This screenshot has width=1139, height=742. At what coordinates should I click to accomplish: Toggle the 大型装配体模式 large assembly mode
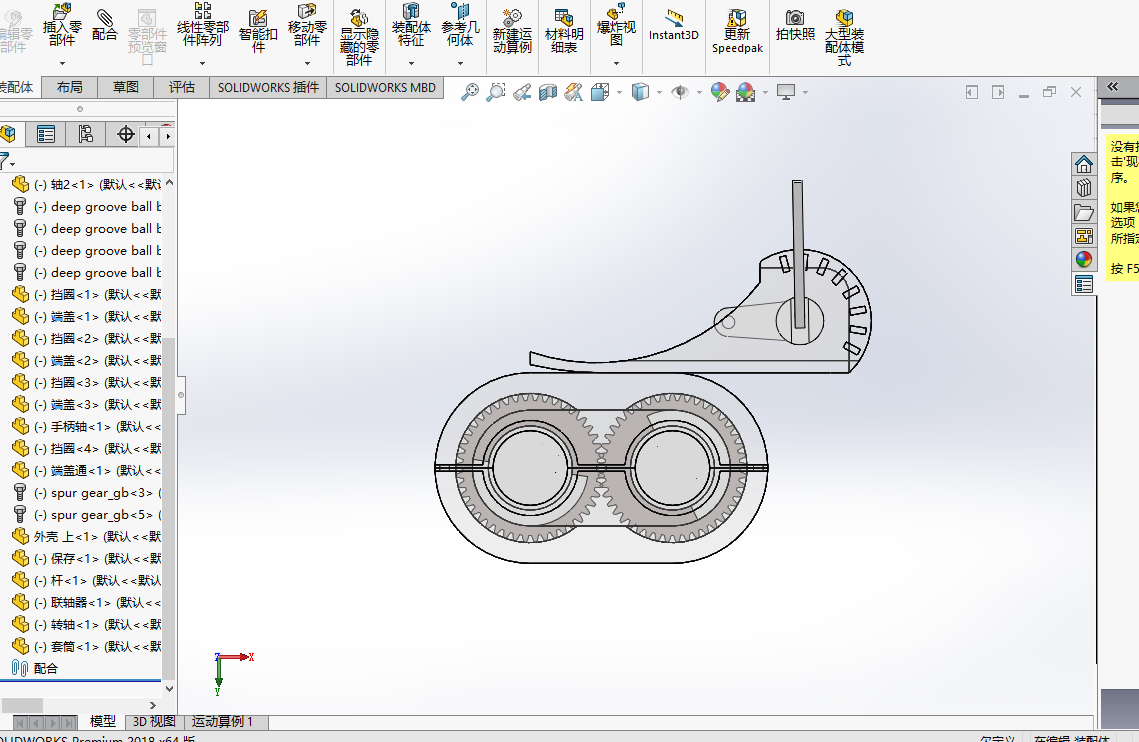[x=844, y=38]
